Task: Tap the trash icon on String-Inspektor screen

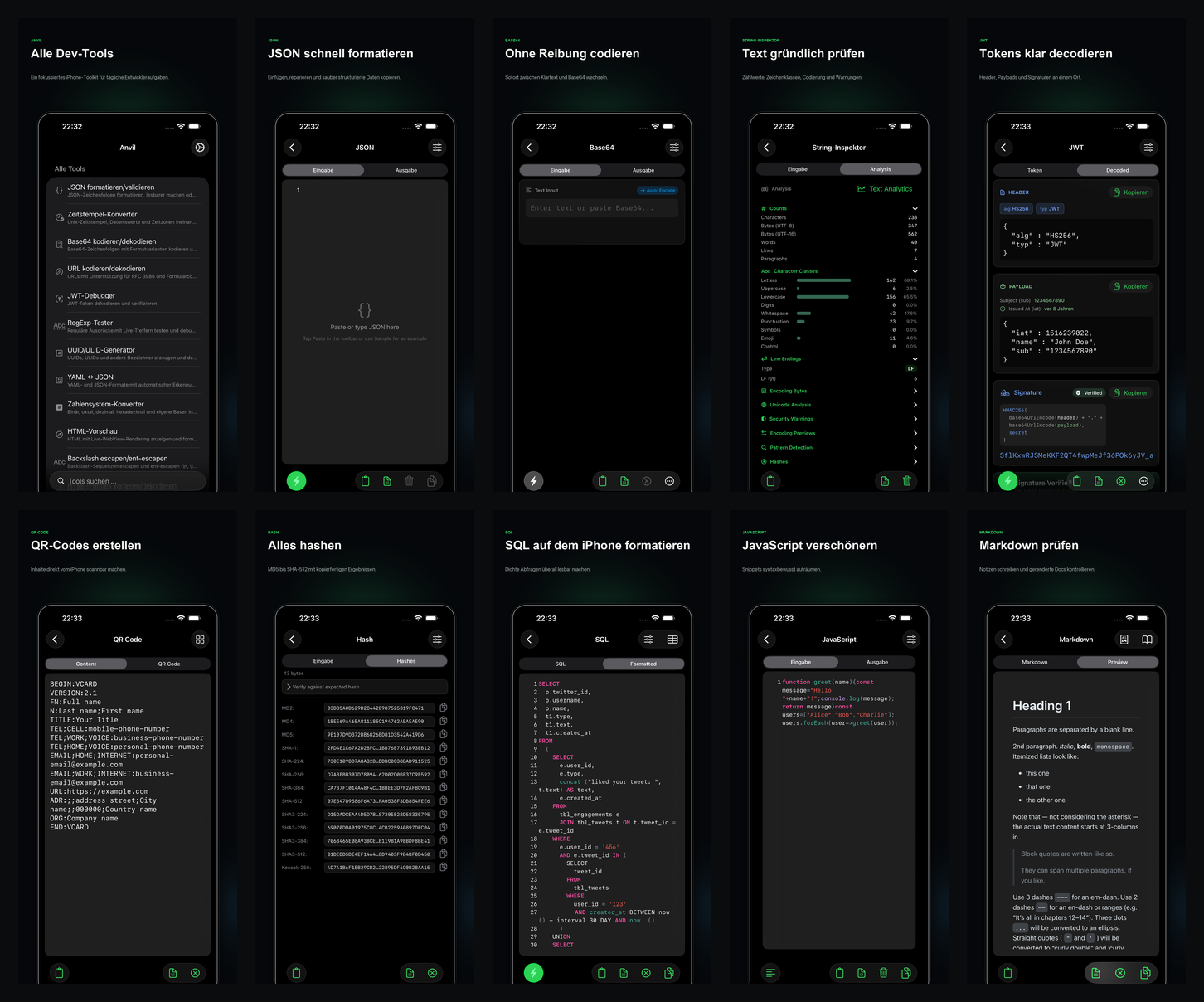Action: (906, 481)
